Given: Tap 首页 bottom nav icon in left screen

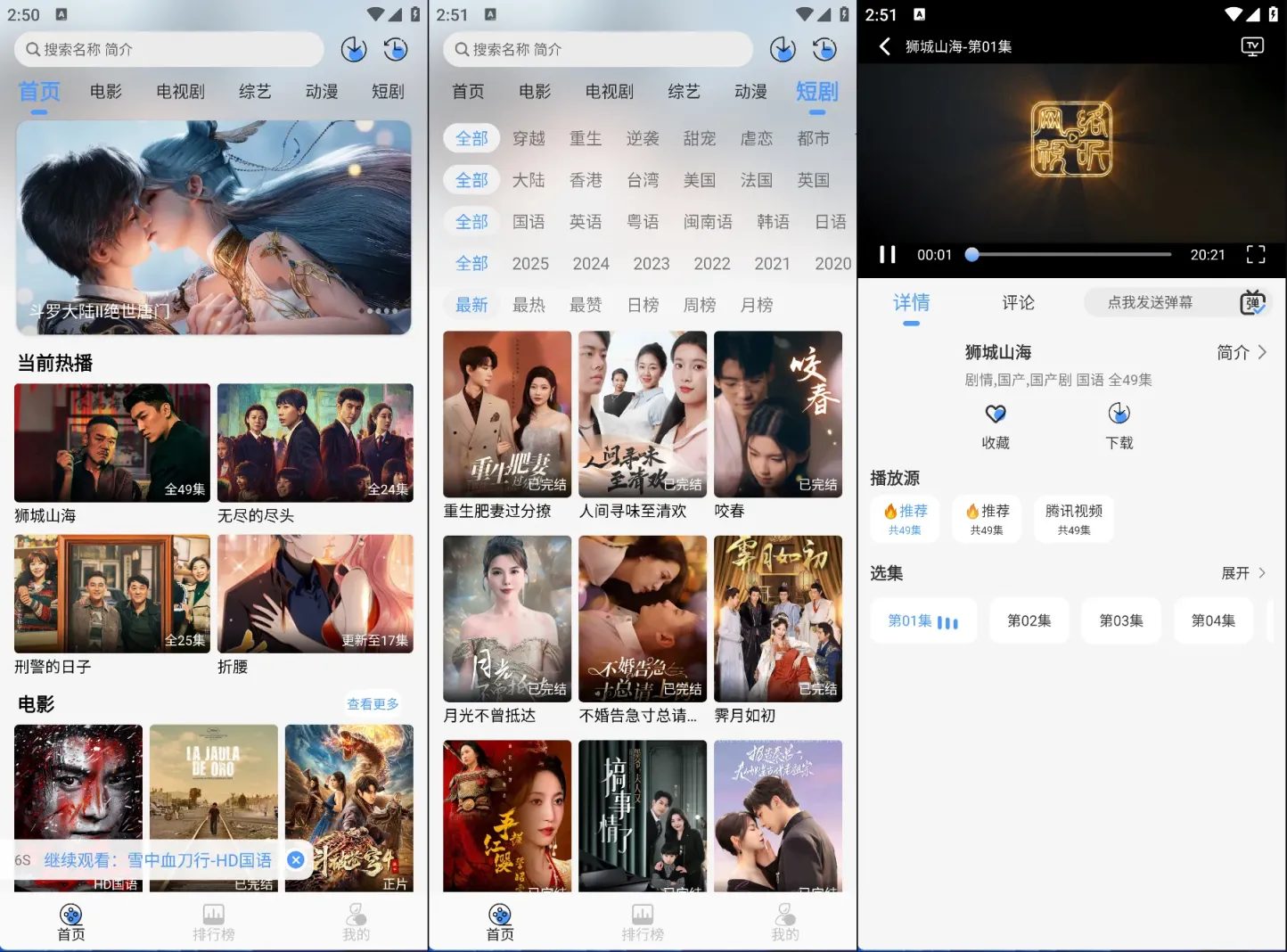Looking at the screenshot, I should [70, 922].
